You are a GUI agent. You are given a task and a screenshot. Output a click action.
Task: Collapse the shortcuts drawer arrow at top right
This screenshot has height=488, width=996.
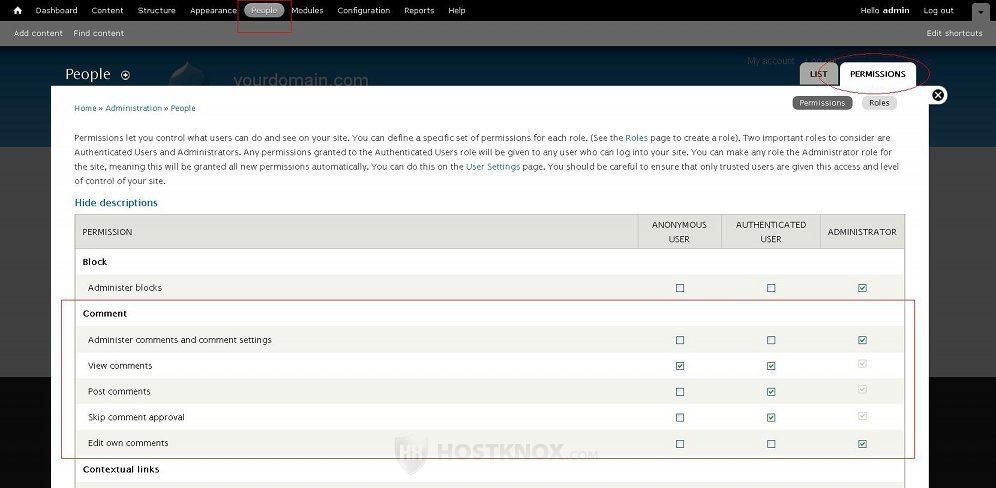[980, 11]
